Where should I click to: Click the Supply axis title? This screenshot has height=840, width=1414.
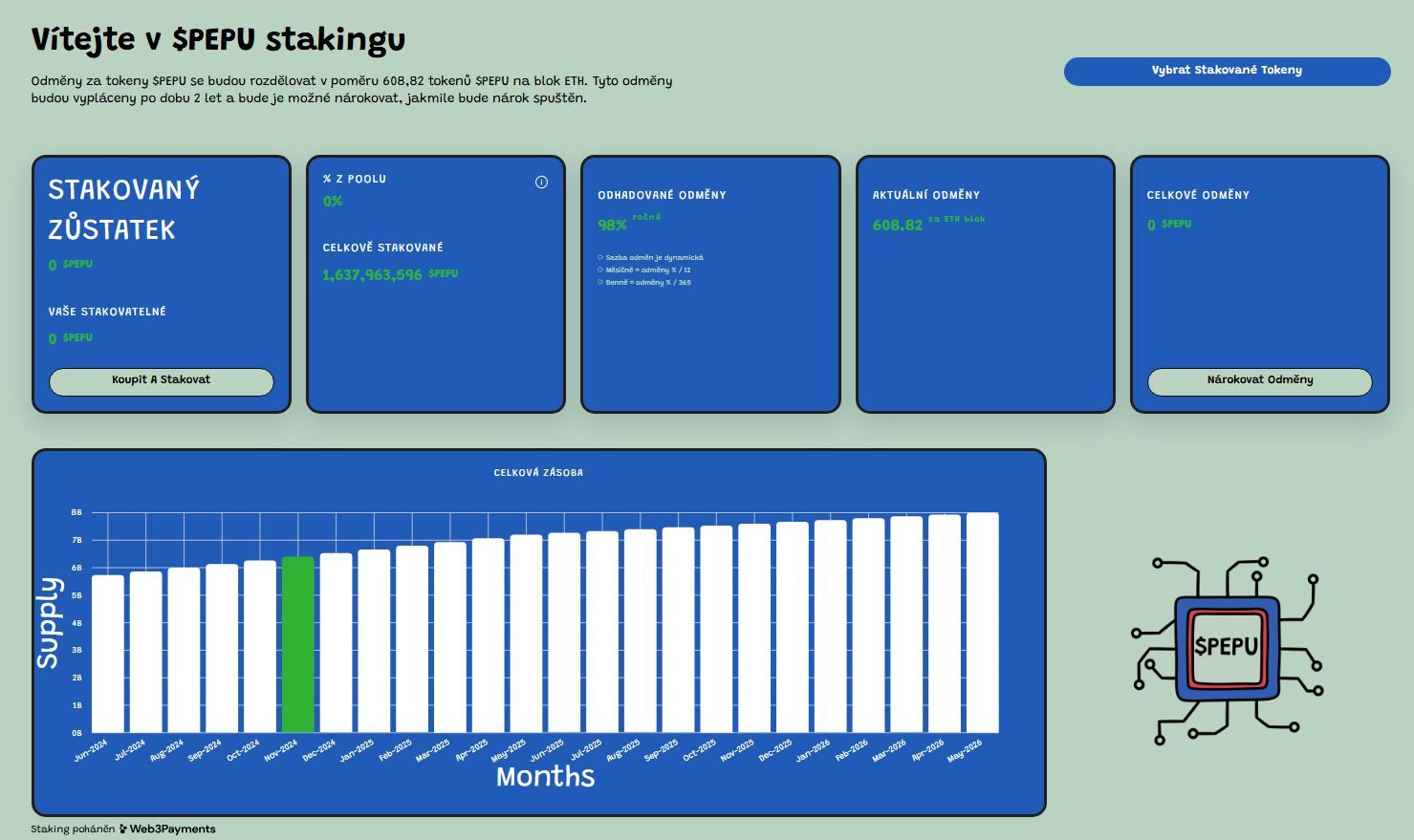[48, 623]
